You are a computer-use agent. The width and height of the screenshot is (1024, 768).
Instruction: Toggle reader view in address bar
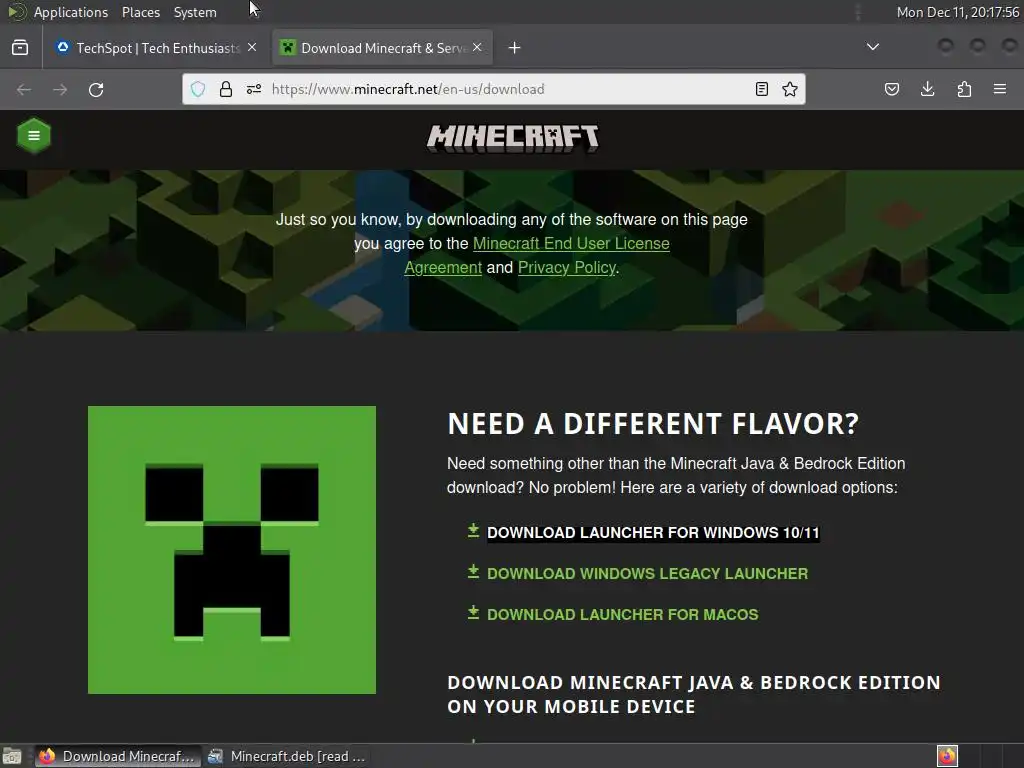[761, 89]
